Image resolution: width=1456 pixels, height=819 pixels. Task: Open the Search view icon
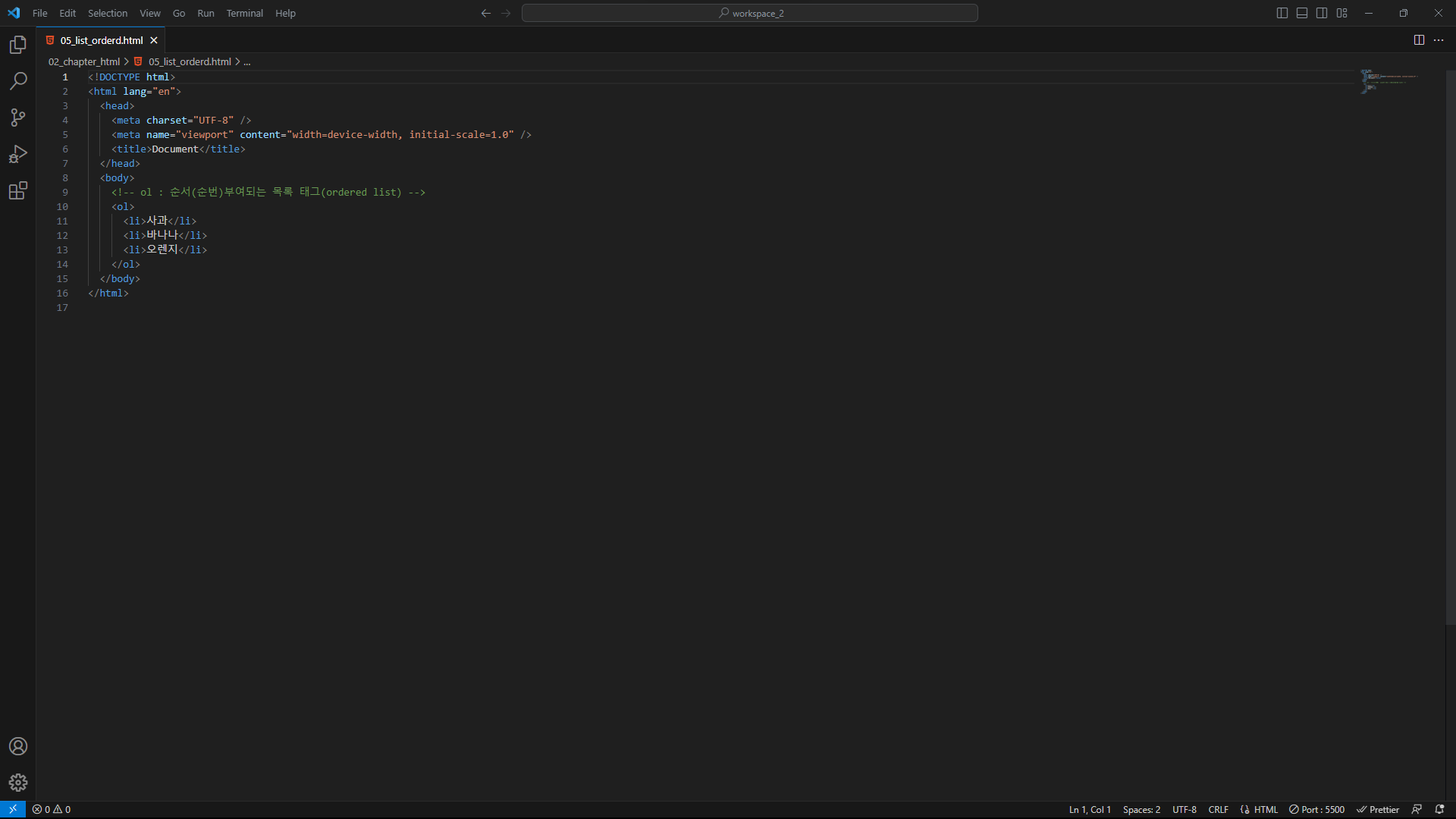pos(18,81)
